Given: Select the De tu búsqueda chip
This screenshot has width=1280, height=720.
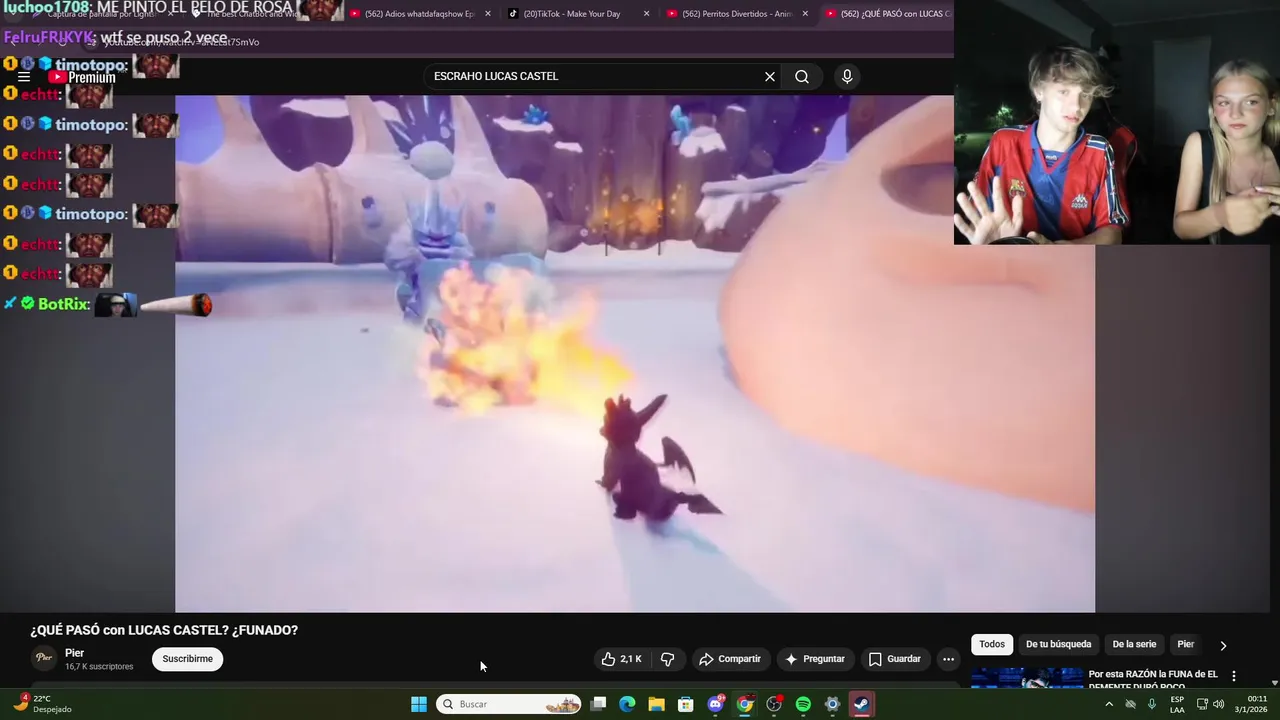Looking at the screenshot, I should tap(1058, 645).
